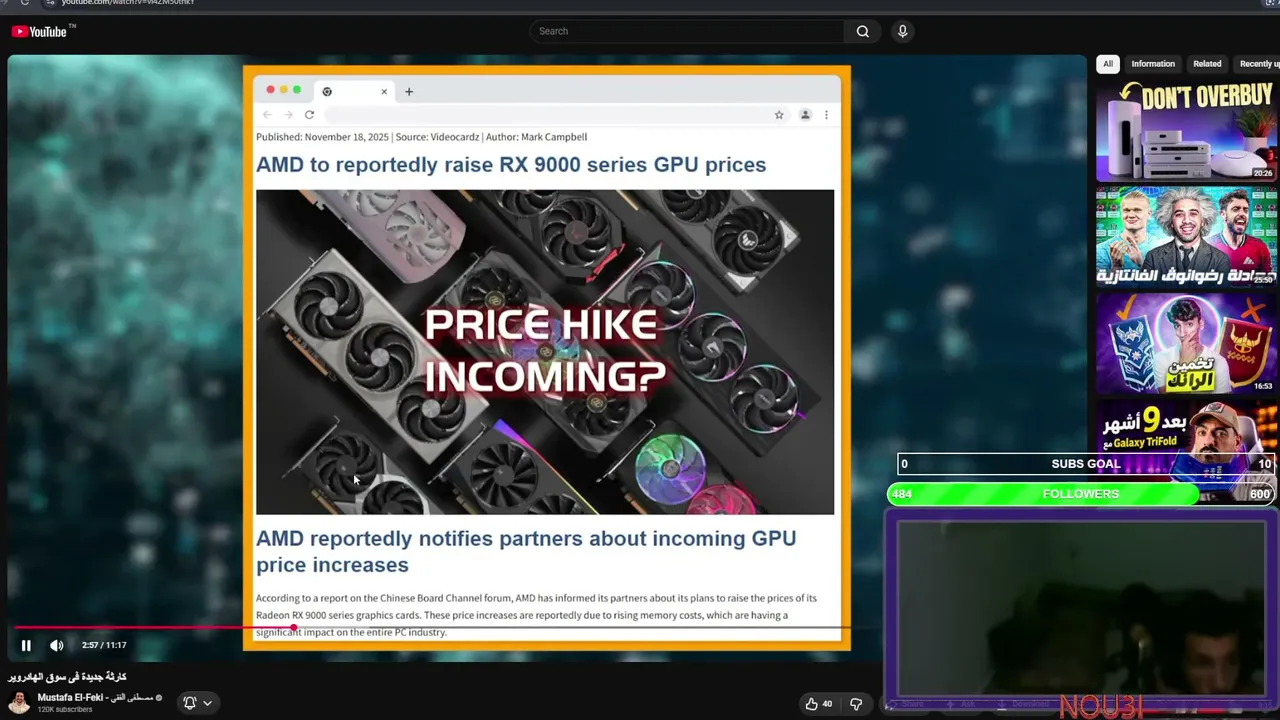
Task: Click the plus new-tab button in the video's browser
Action: [x=408, y=92]
